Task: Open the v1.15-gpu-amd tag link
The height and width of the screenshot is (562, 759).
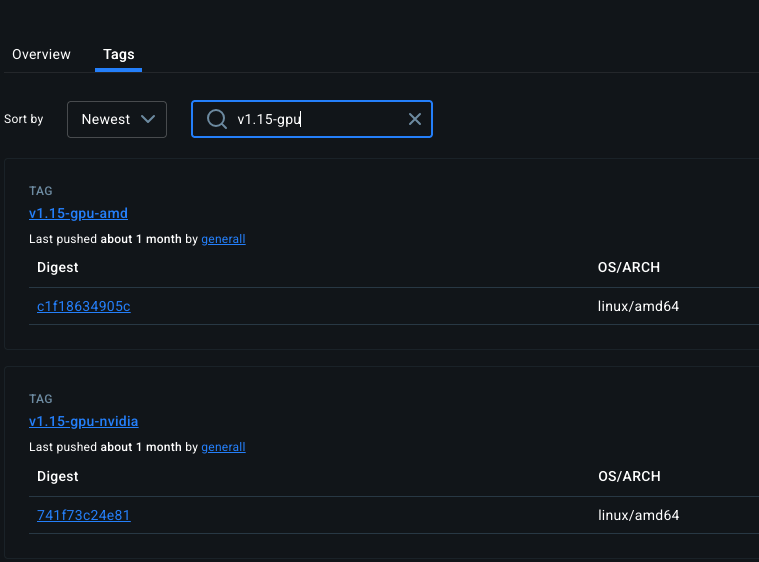Action: pos(78,213)
